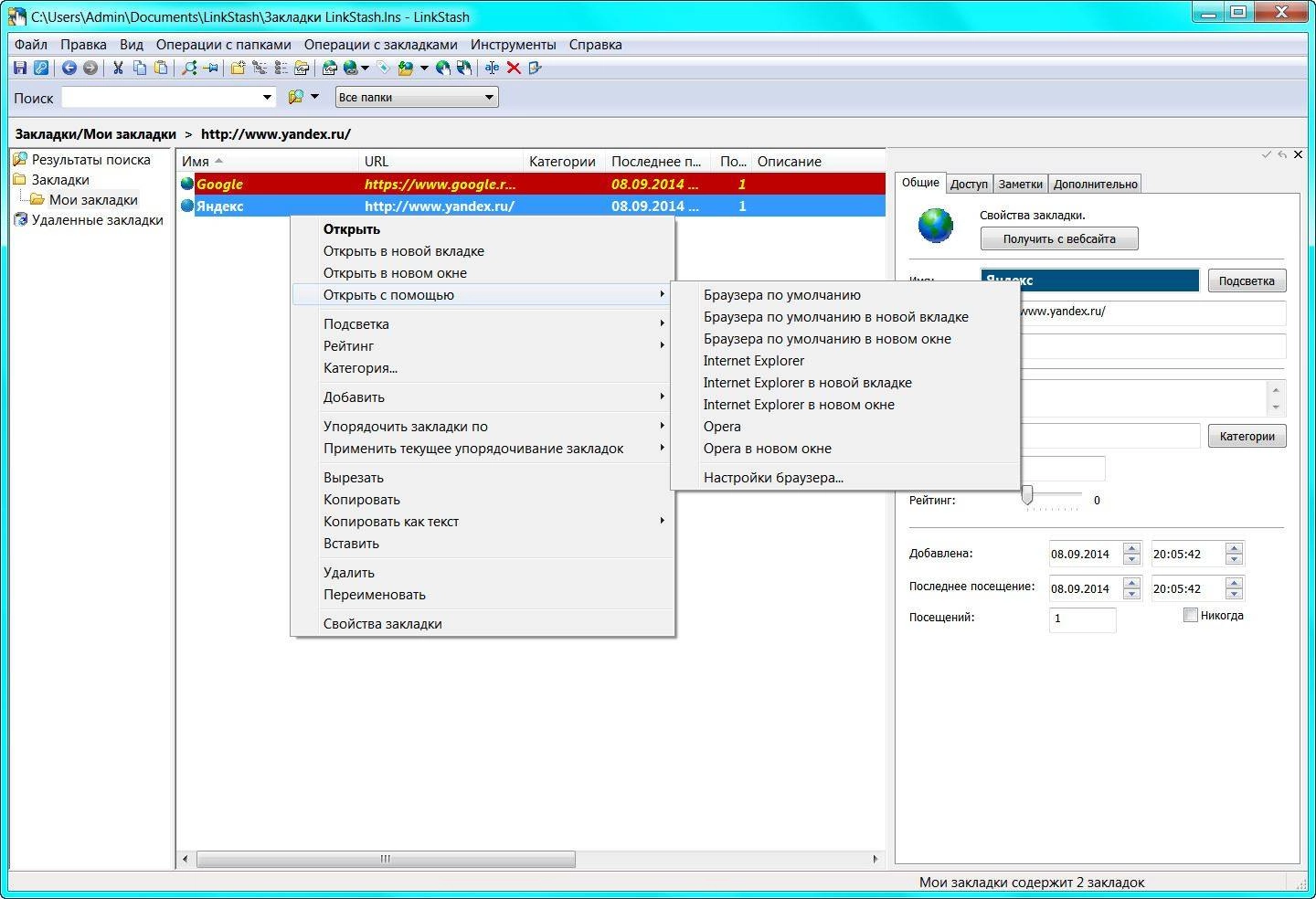
Task: Go back with the blue left arrow
Action: 69,68
